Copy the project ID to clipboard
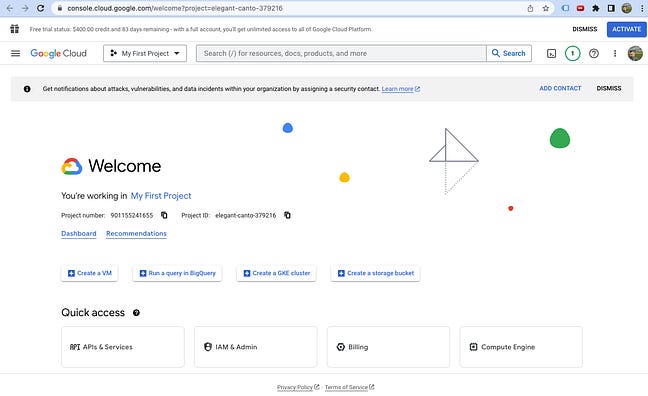The image size is (648, 396). pyautogui.click(x=287, y=215)
